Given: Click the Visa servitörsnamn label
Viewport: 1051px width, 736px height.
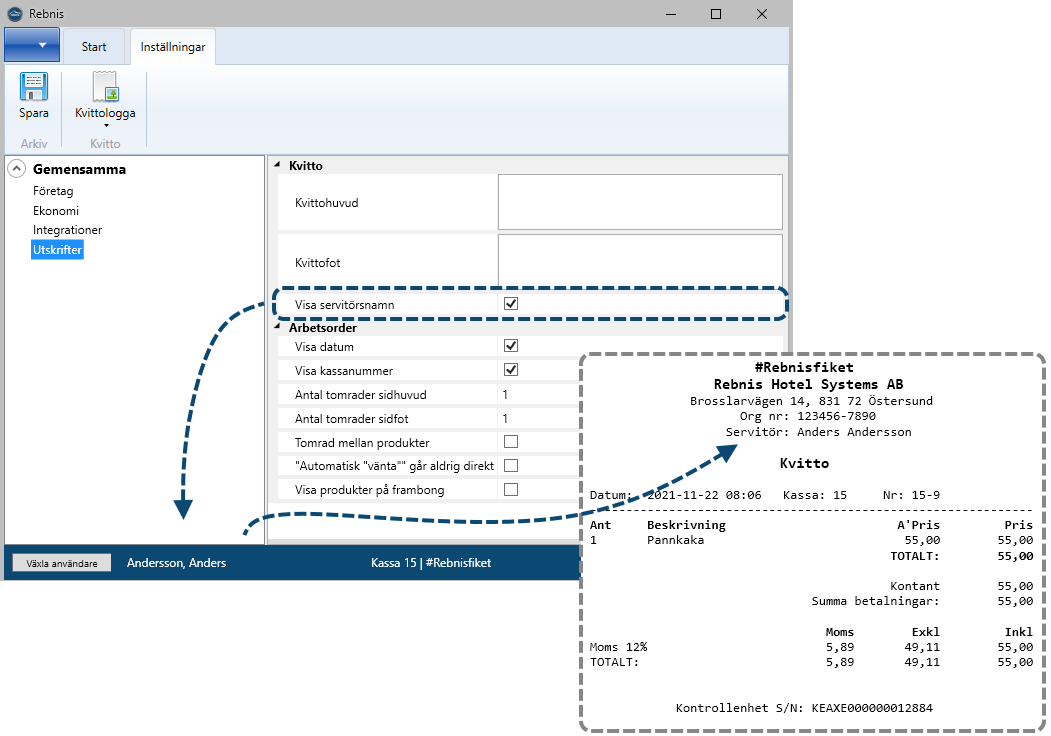Looking at the screenshot, I should [x=345, y=305].
